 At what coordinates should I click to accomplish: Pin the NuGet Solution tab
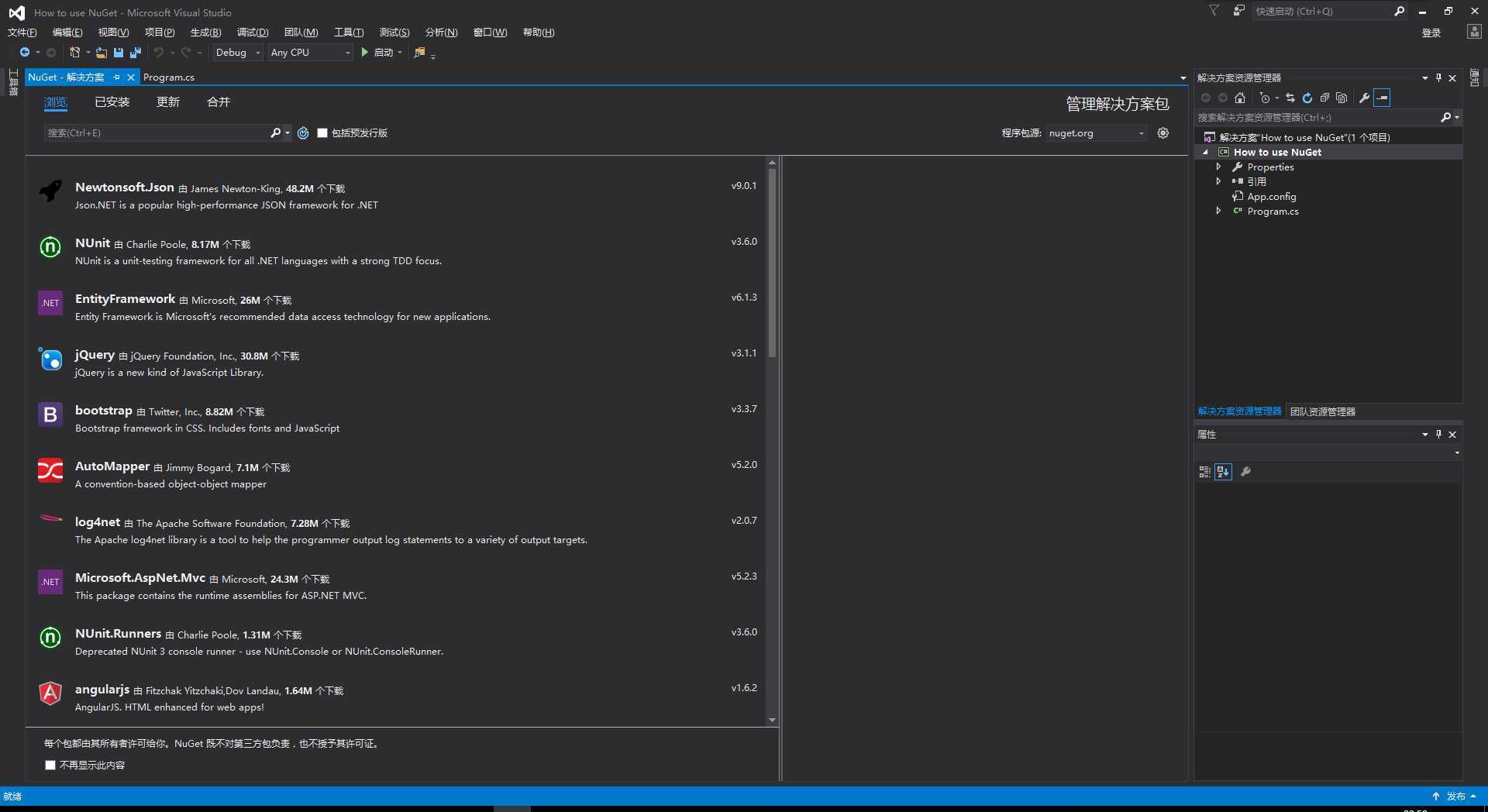(x=116, y=77)
